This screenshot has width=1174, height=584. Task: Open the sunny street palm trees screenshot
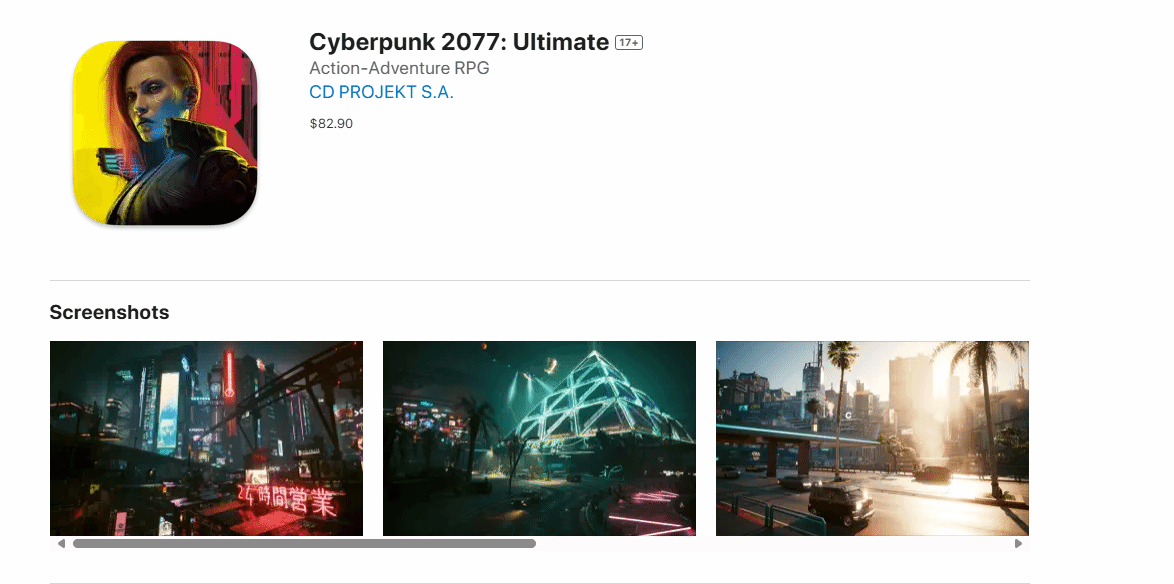tap(872, 438)
